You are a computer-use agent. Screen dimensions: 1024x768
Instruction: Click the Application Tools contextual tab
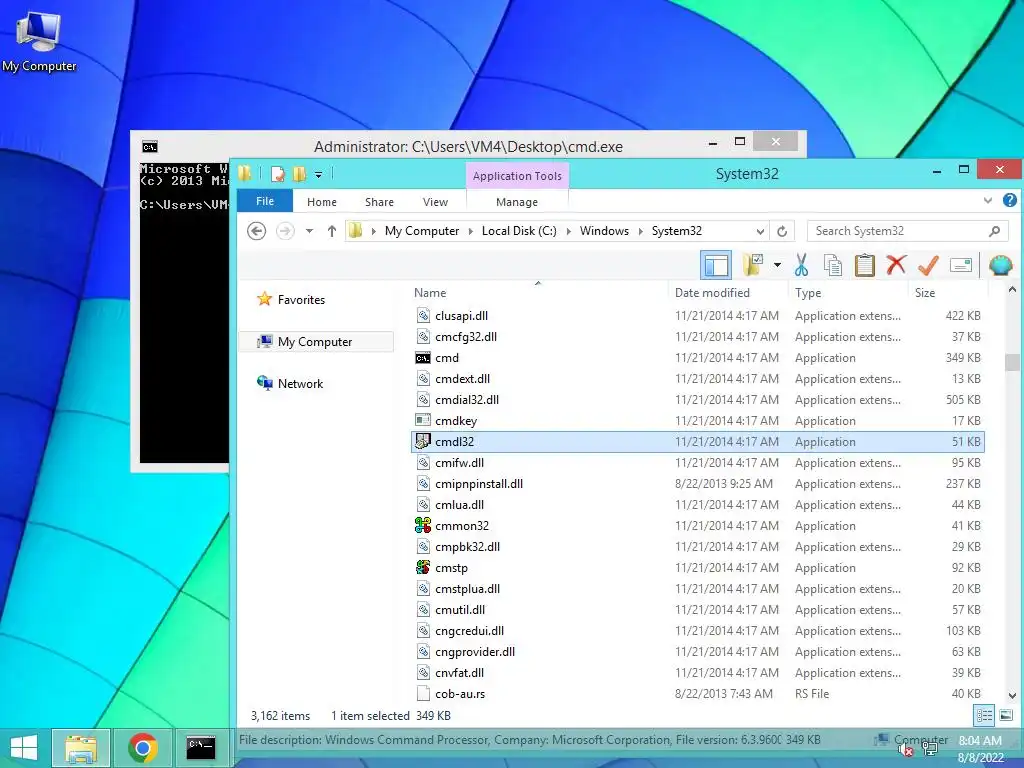pos(517,176)
